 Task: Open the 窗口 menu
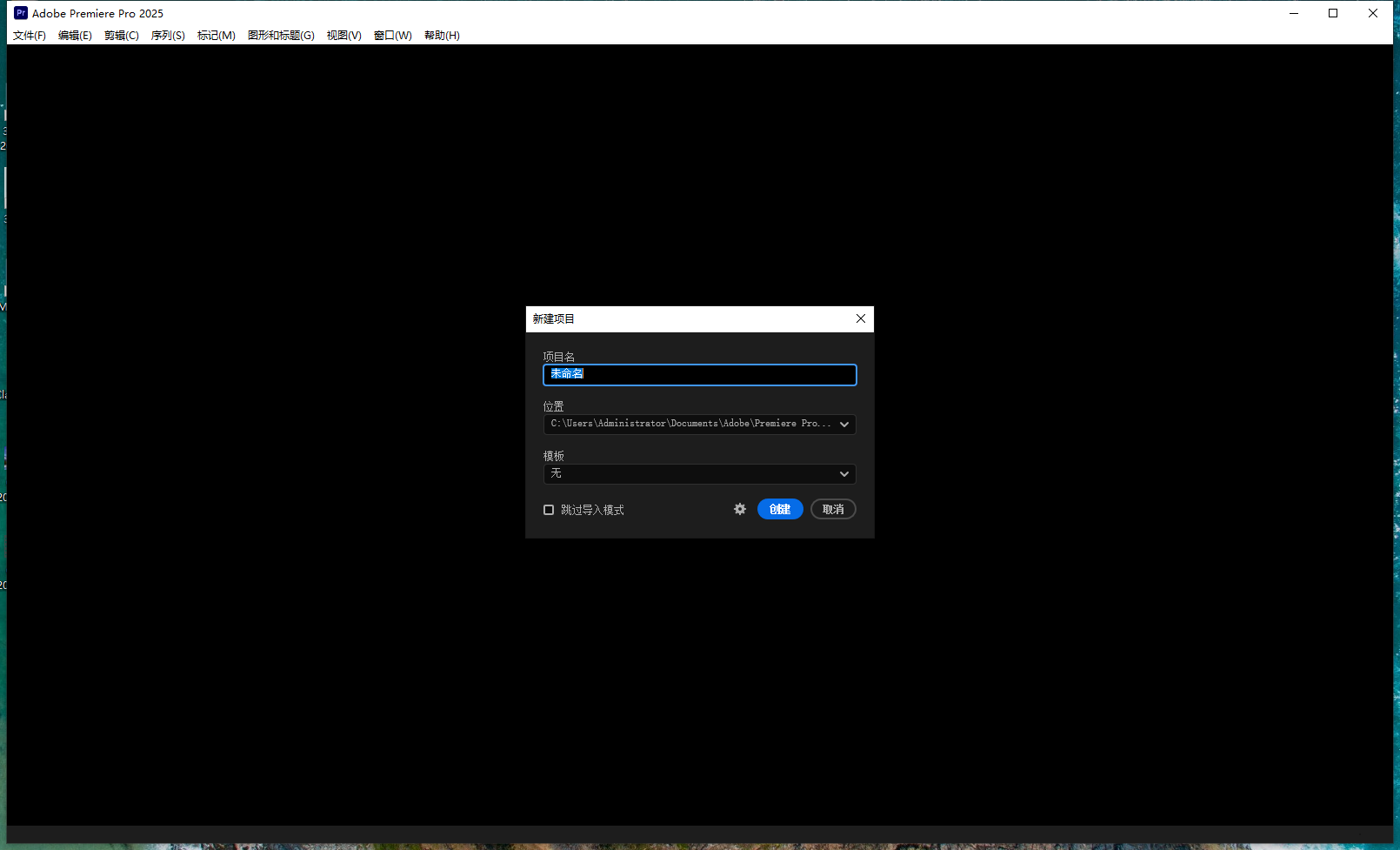(x=392, y=36)
